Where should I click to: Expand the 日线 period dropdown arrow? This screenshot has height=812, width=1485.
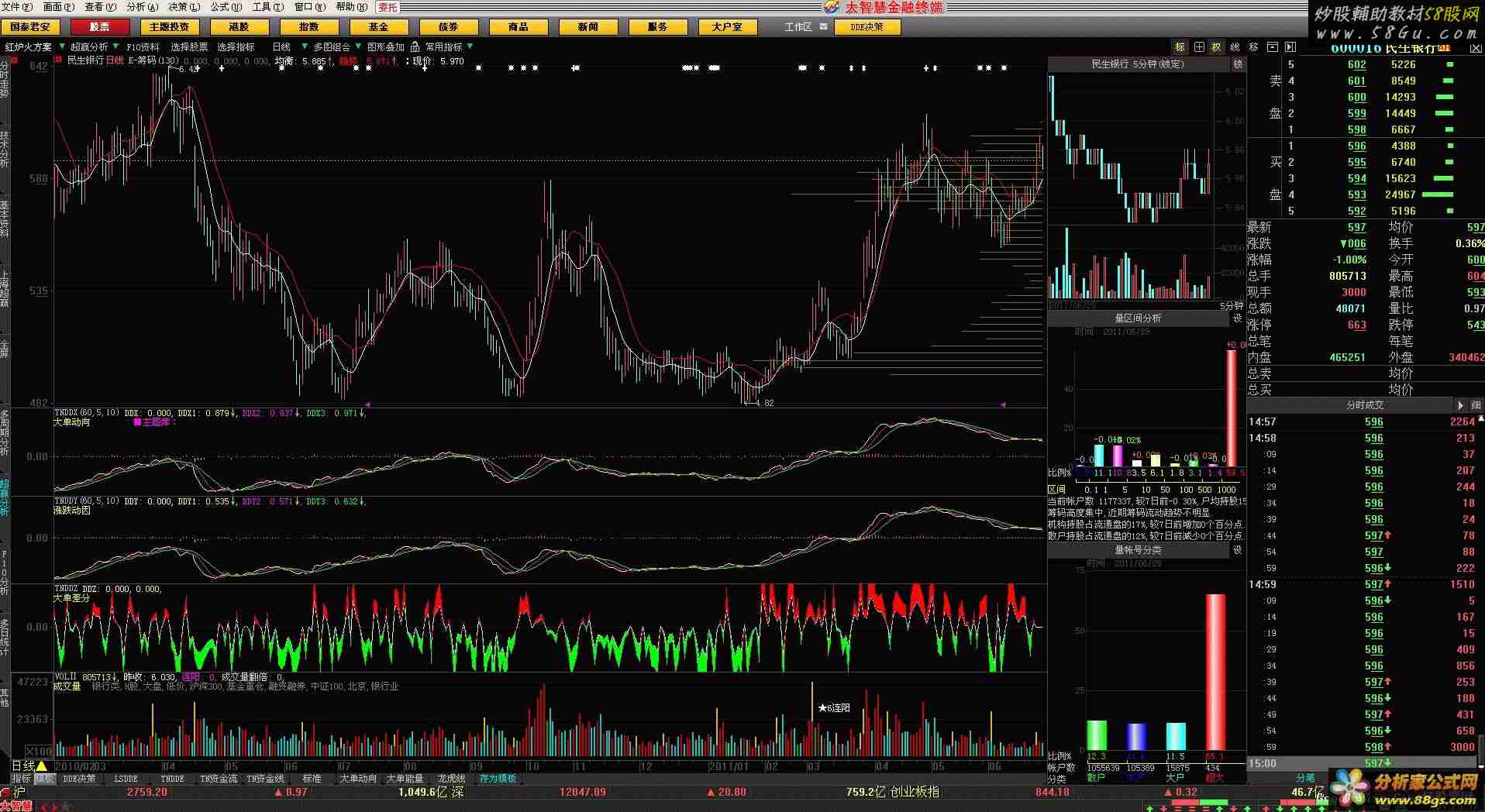pyautogui.click(x=304, y=46)
